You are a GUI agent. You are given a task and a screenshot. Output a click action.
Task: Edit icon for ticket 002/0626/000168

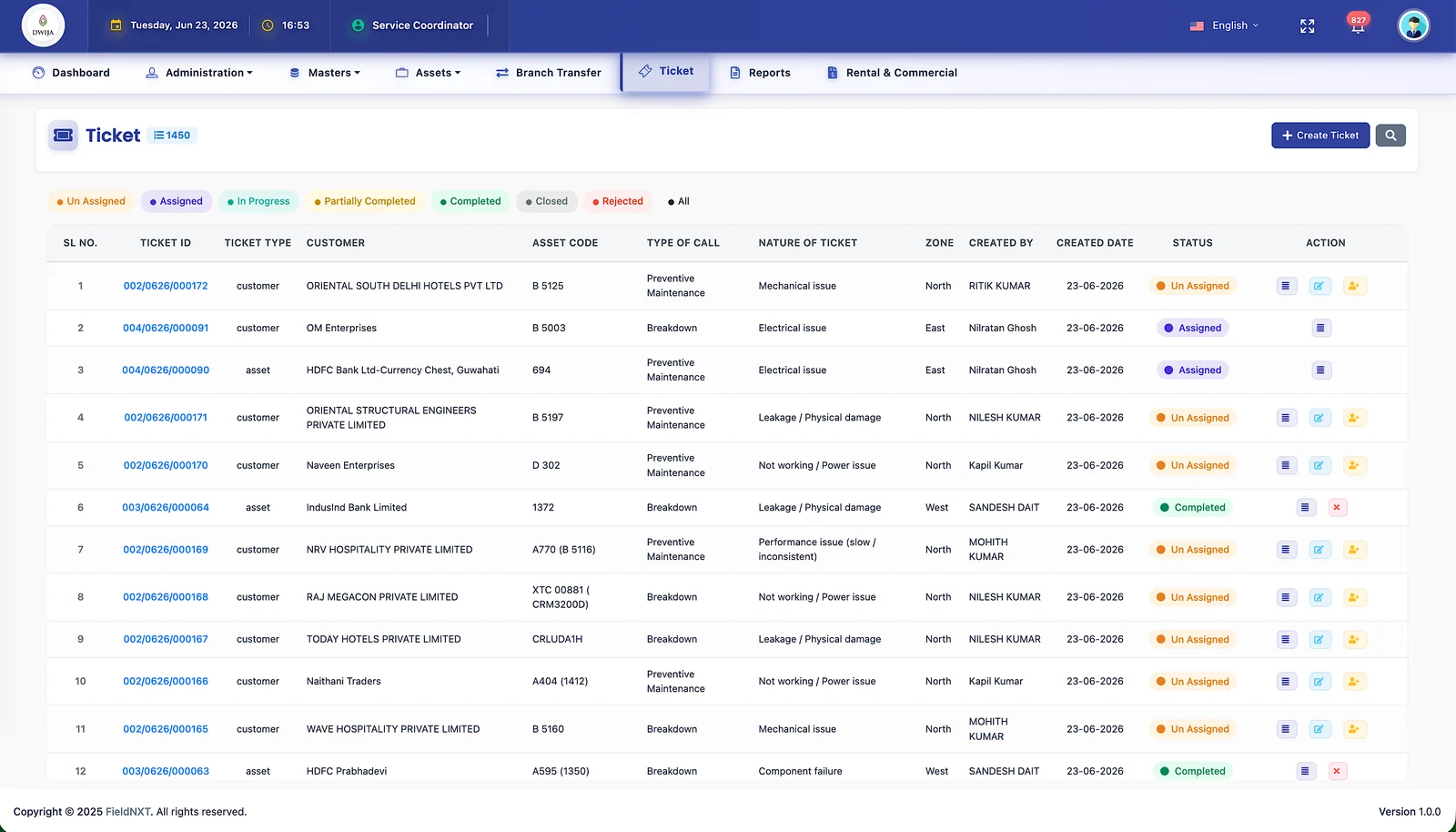tap(1318, 597)
